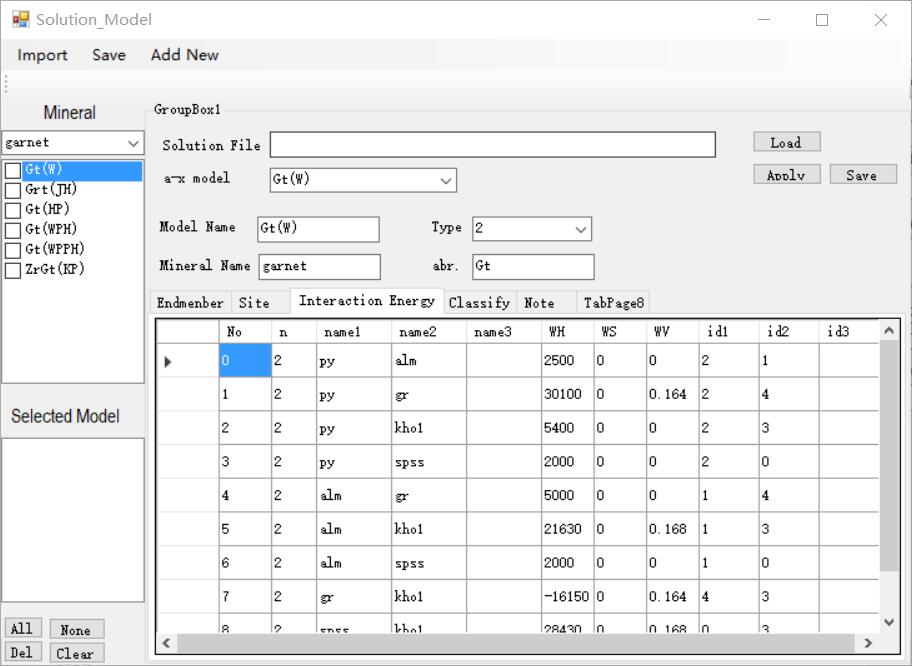Click the Add New menu item
The height and width of the screenshot is (666, 912).
click(184, 55)
